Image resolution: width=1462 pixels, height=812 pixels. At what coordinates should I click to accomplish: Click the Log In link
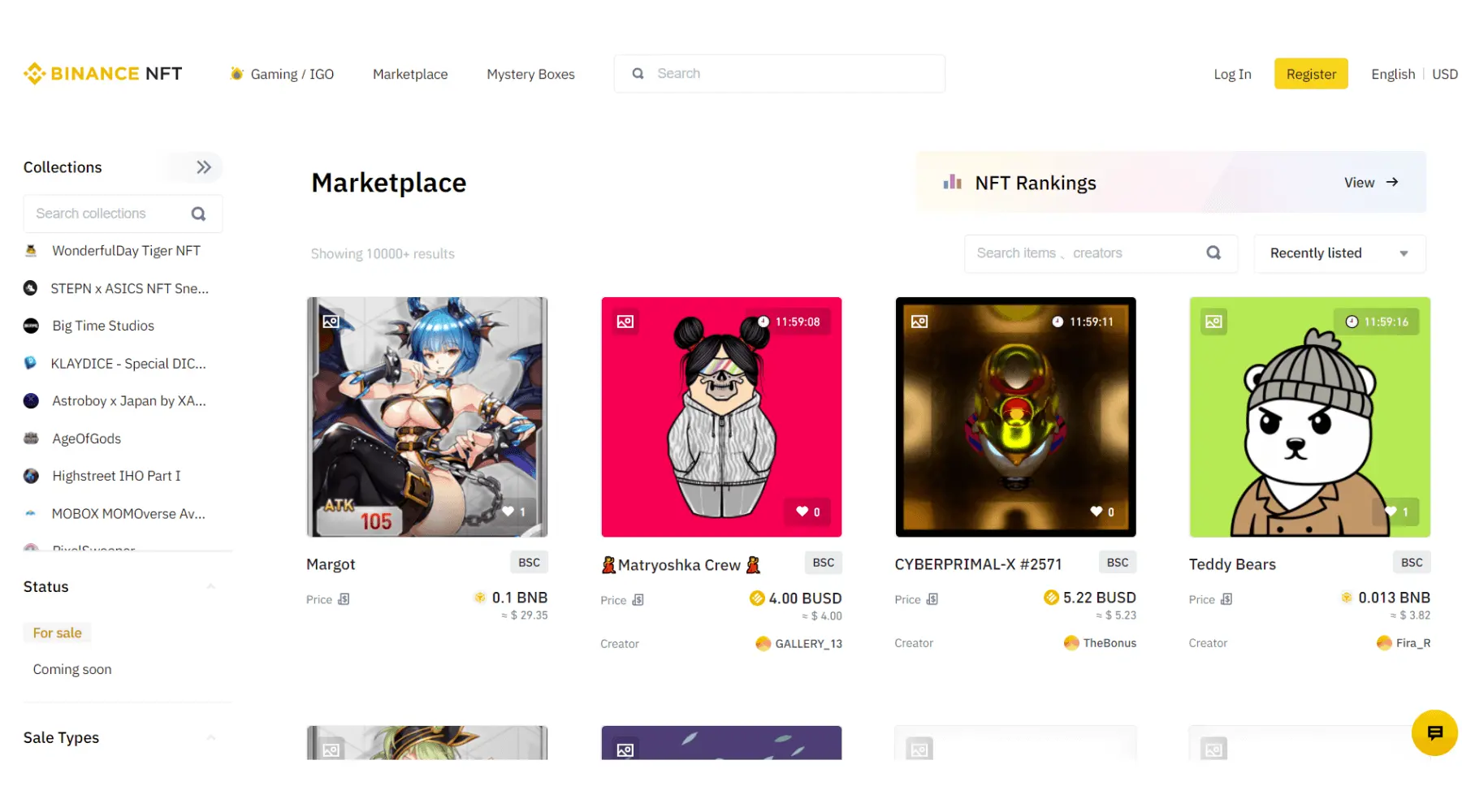click(1231, 74)
